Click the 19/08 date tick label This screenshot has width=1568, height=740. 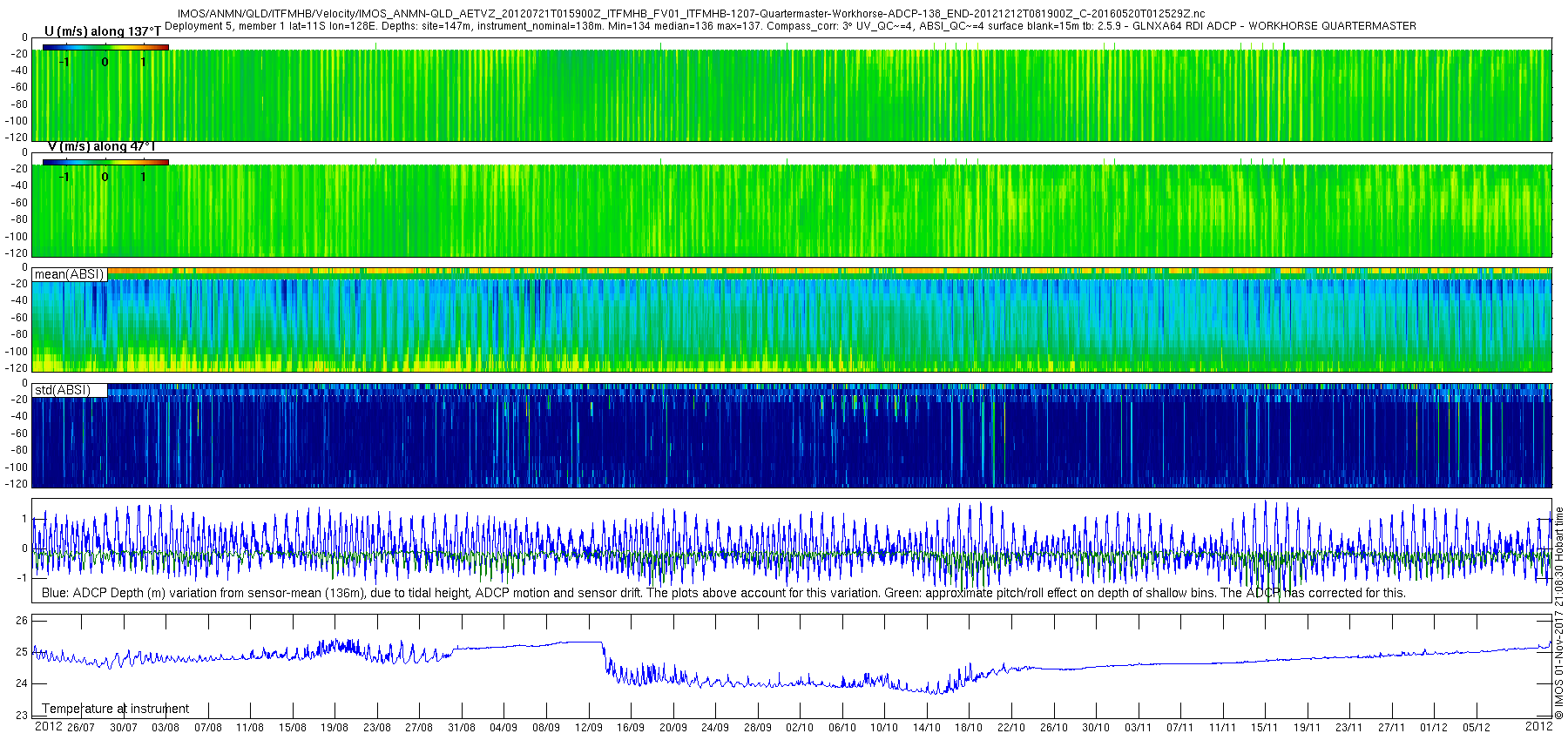(335, 728)
